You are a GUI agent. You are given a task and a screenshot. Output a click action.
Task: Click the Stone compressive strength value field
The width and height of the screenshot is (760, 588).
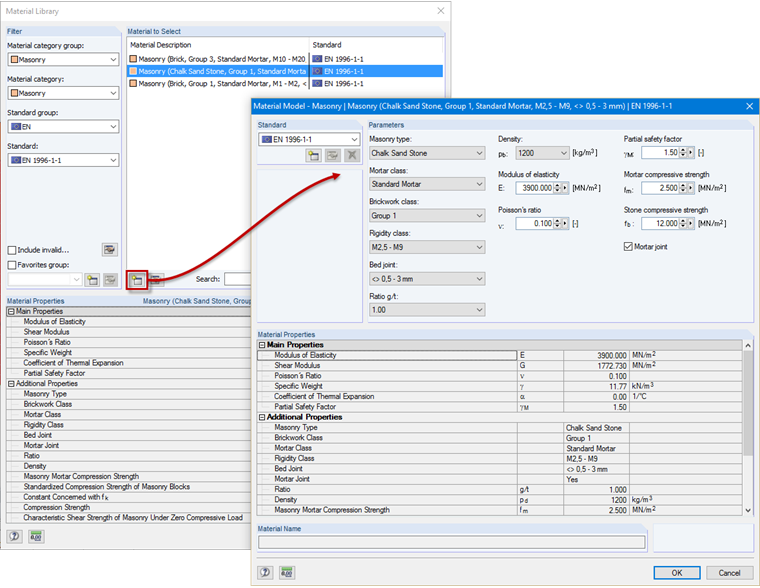pyautogui.click(x=660, y=223)
